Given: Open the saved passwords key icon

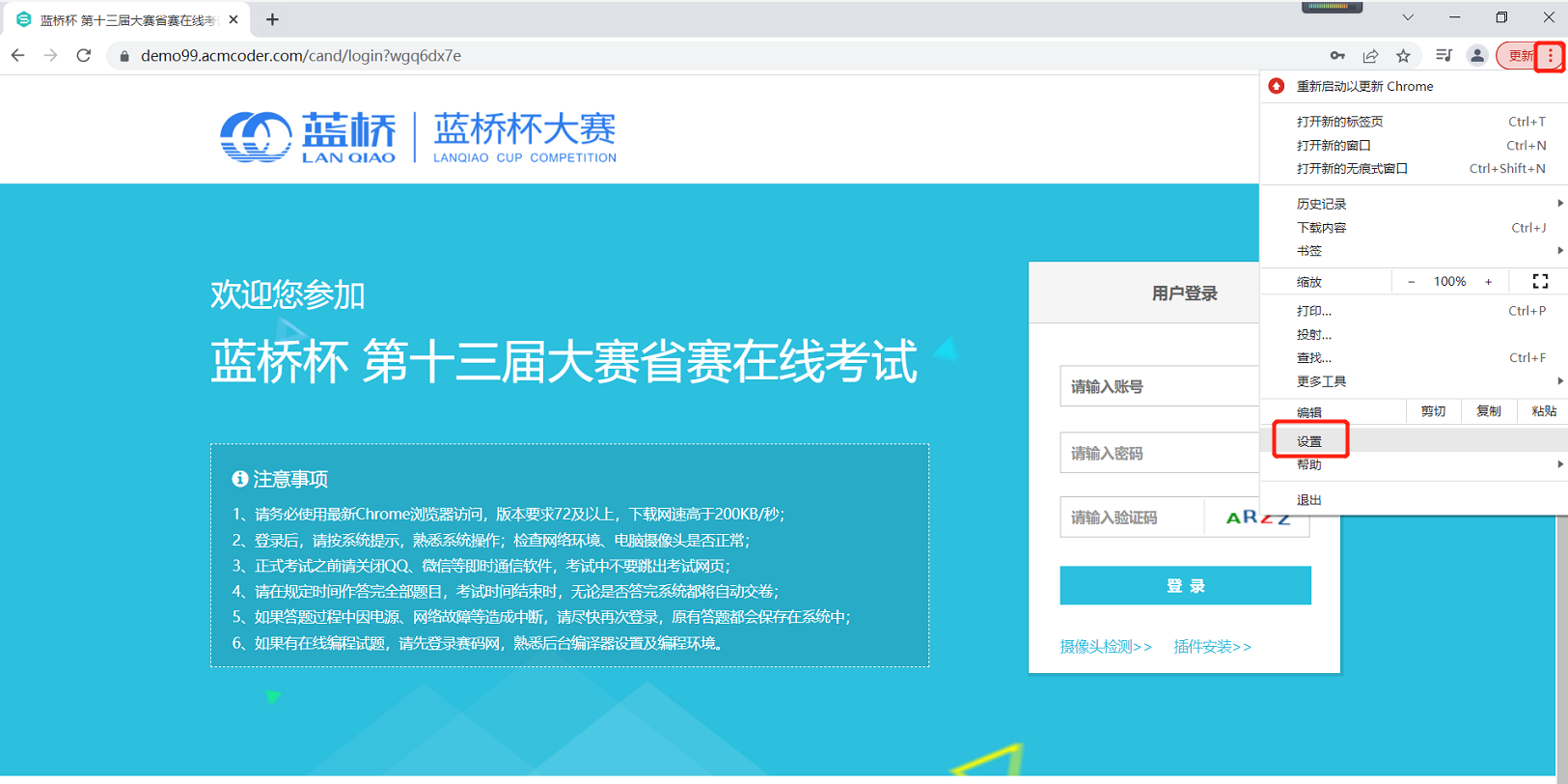Looking at the screenshot, I should [x=1337, y=56].
